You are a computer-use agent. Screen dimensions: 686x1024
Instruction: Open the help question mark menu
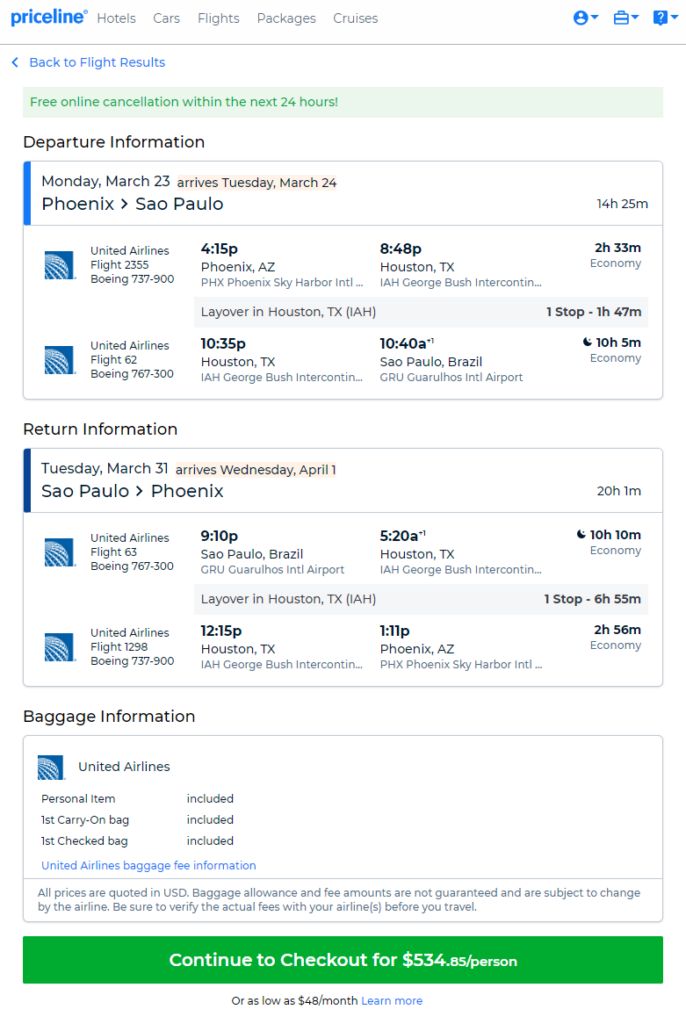tap(665, 18)
